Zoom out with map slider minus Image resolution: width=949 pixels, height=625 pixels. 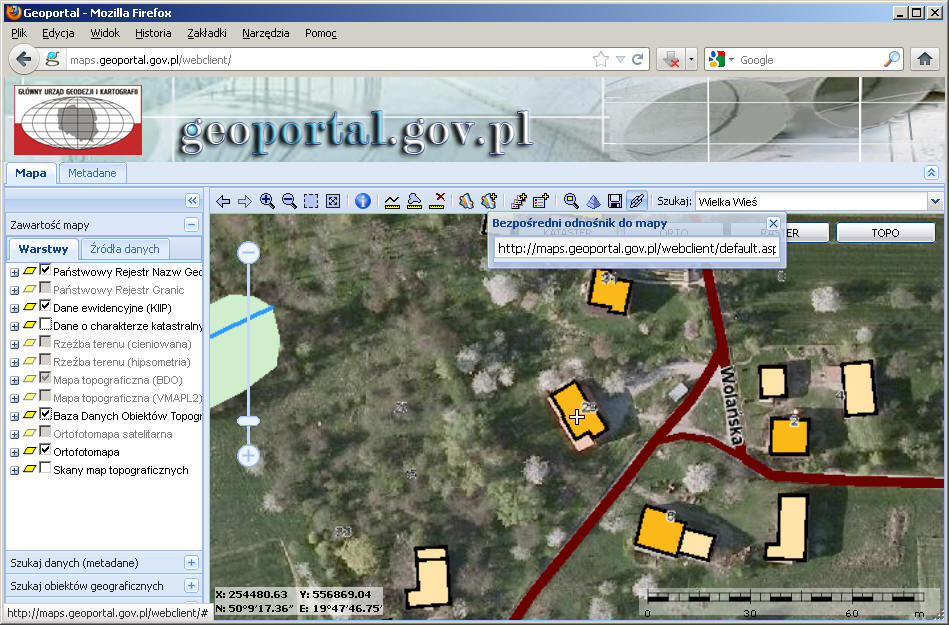[x=248, y=252]
